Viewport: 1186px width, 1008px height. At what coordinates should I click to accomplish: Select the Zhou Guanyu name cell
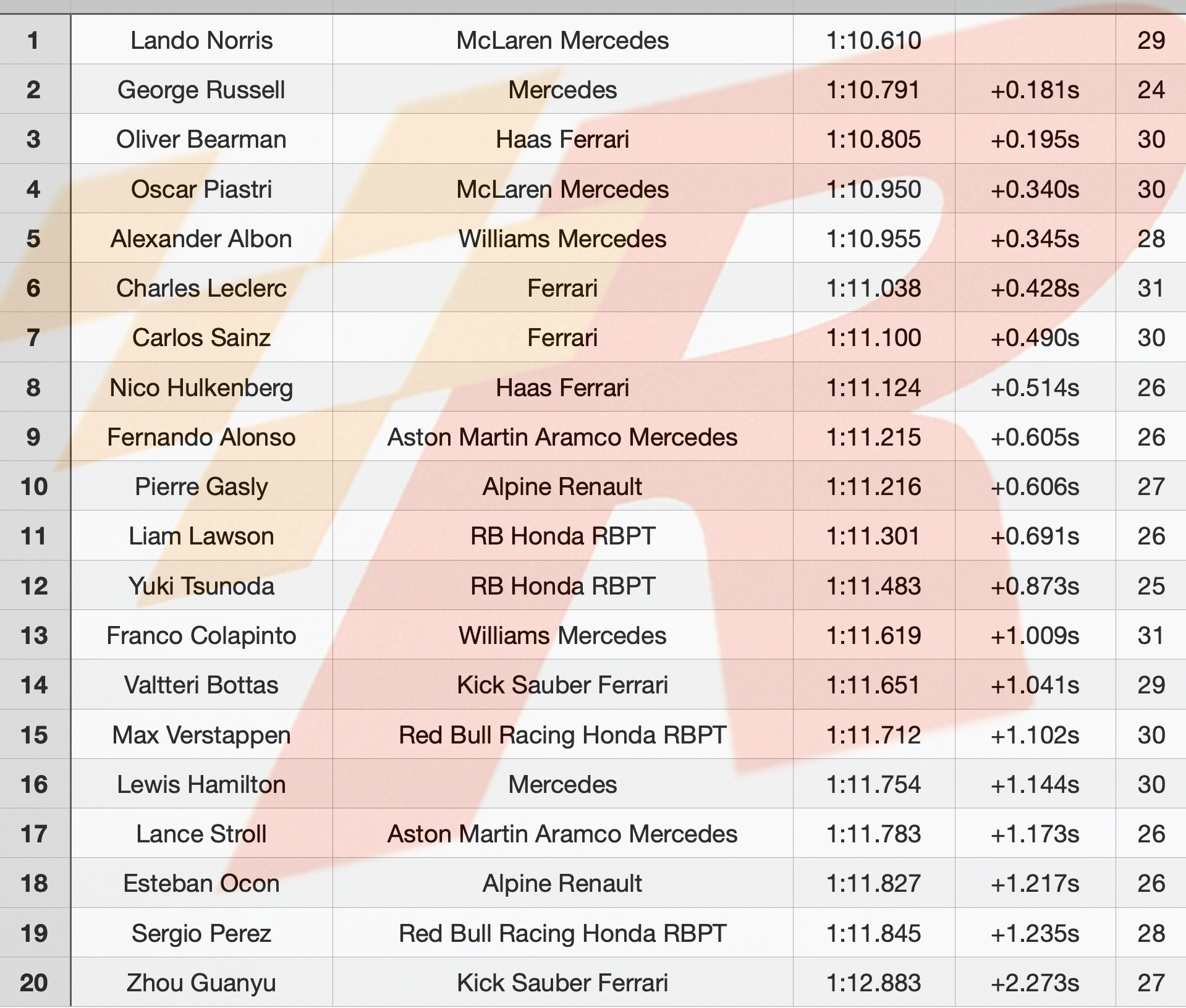[x=201, y=983]
